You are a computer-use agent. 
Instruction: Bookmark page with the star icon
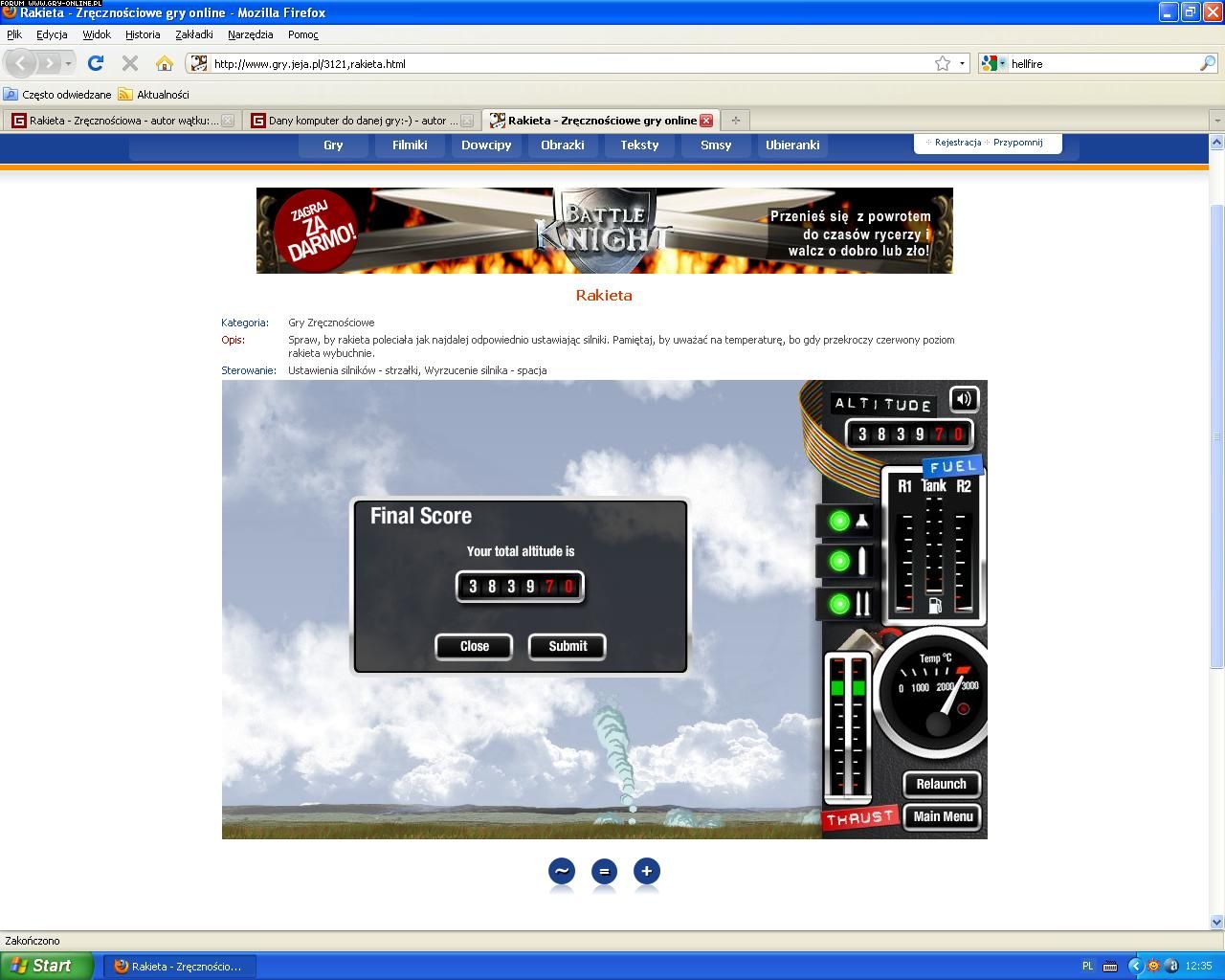pos(943,63)
